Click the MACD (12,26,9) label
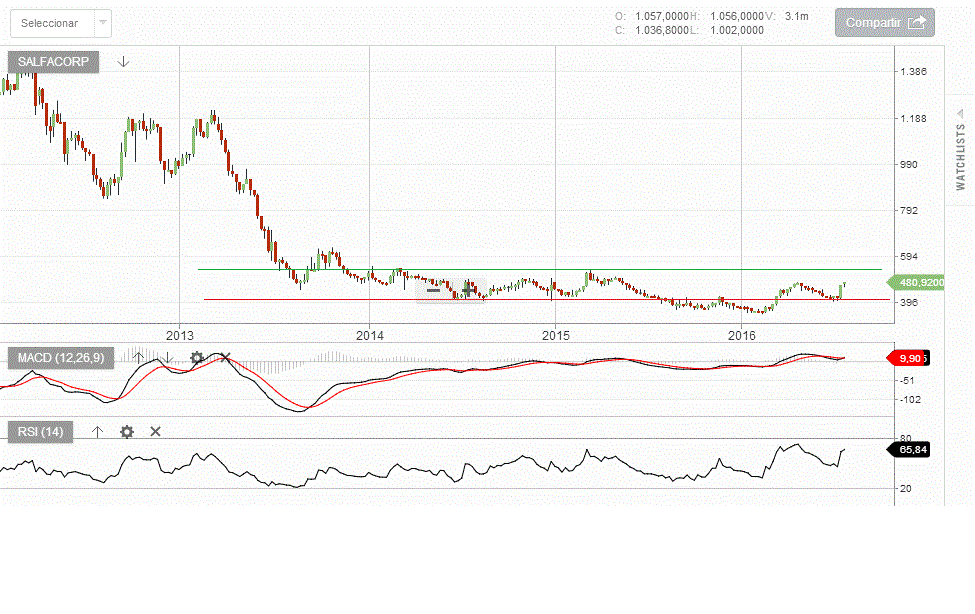Viewport: 975px width, 614px height. coord(61,357)
